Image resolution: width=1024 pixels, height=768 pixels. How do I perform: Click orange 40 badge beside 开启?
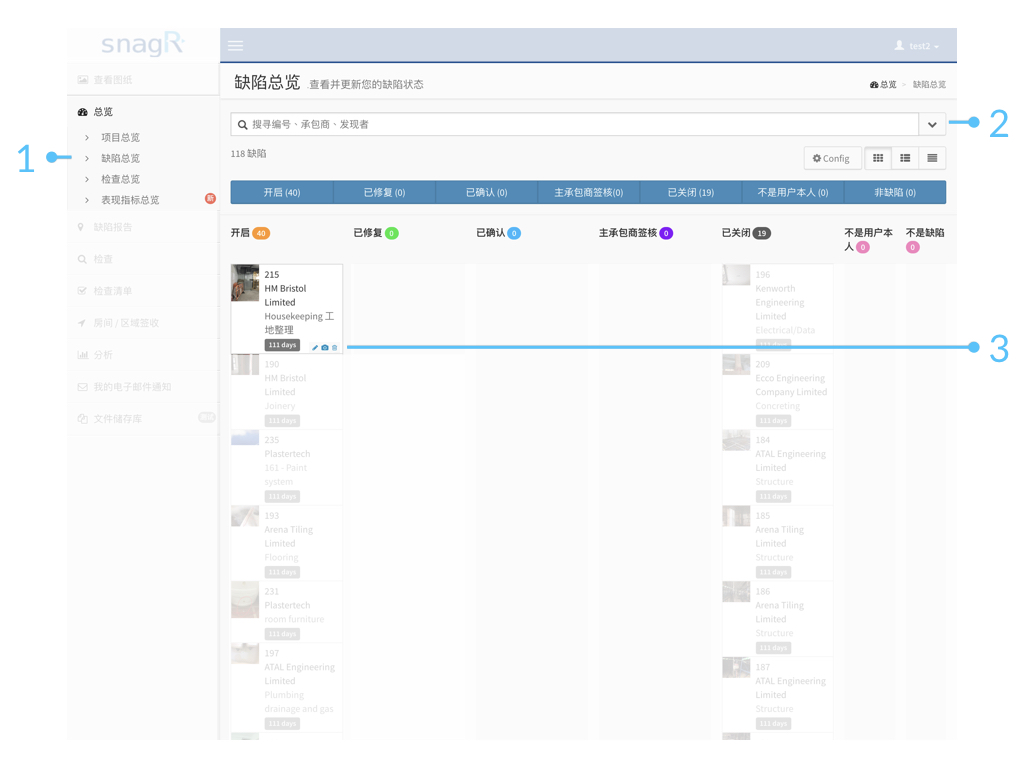click(261, 233)
